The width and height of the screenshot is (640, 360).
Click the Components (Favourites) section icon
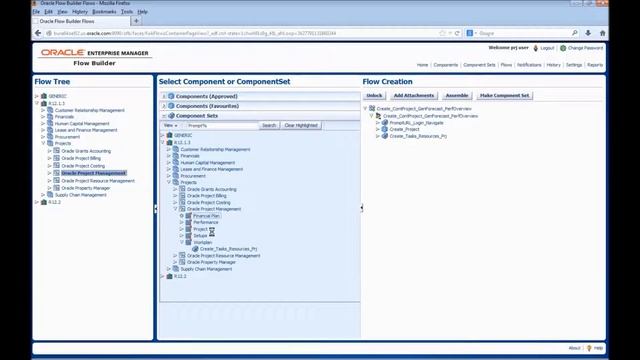point(171,106)
